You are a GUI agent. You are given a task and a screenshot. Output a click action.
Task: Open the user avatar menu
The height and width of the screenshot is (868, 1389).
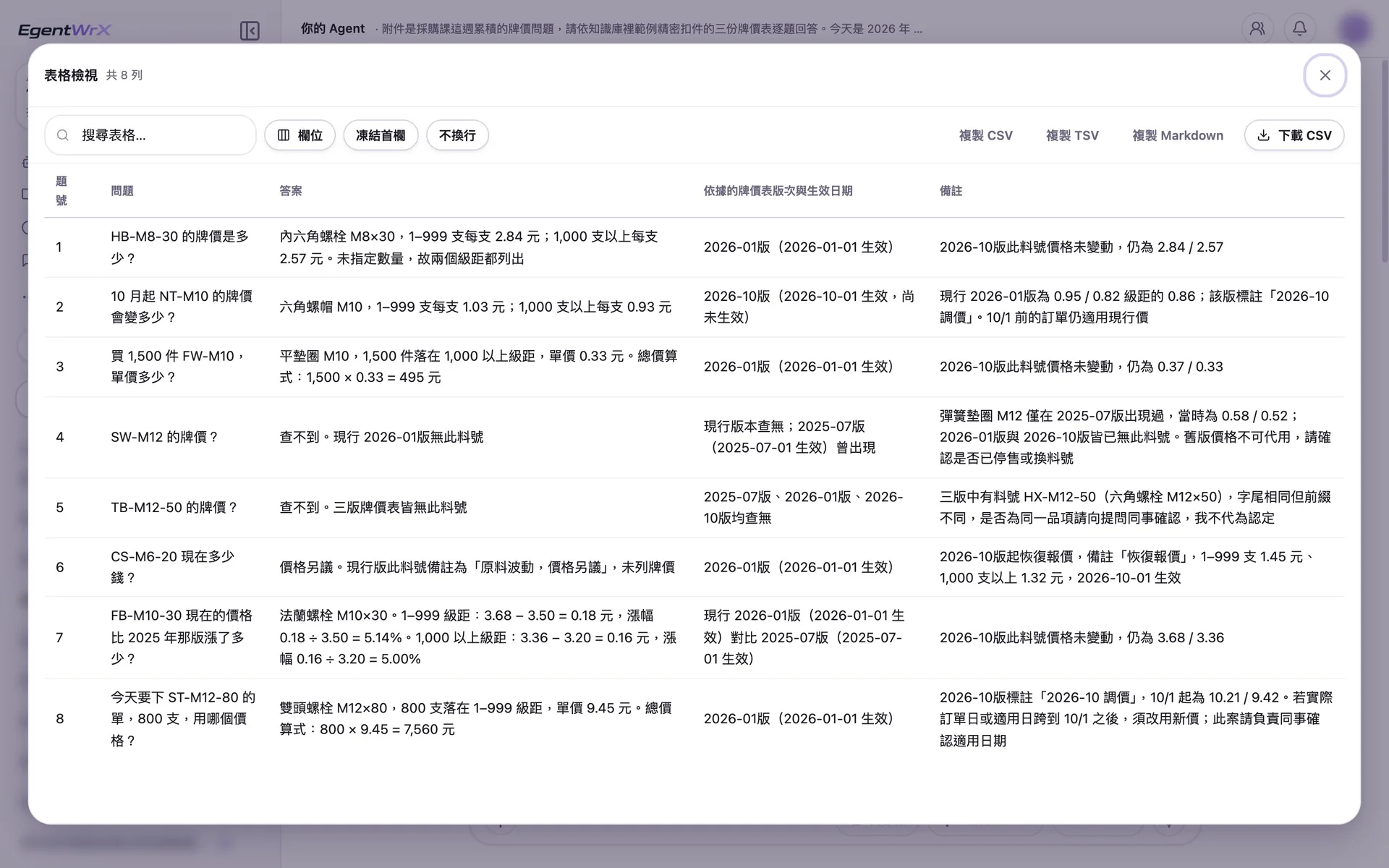[1354, 29]
